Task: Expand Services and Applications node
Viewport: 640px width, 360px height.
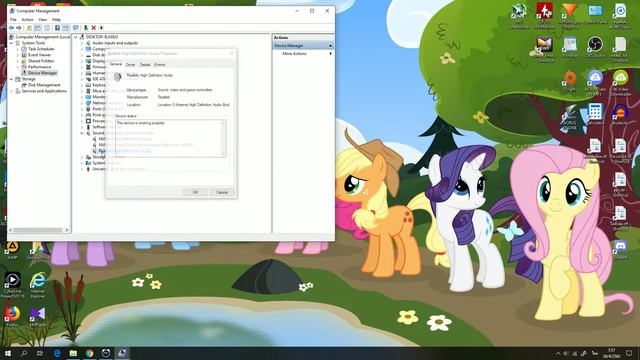Action: pos(11,91)
